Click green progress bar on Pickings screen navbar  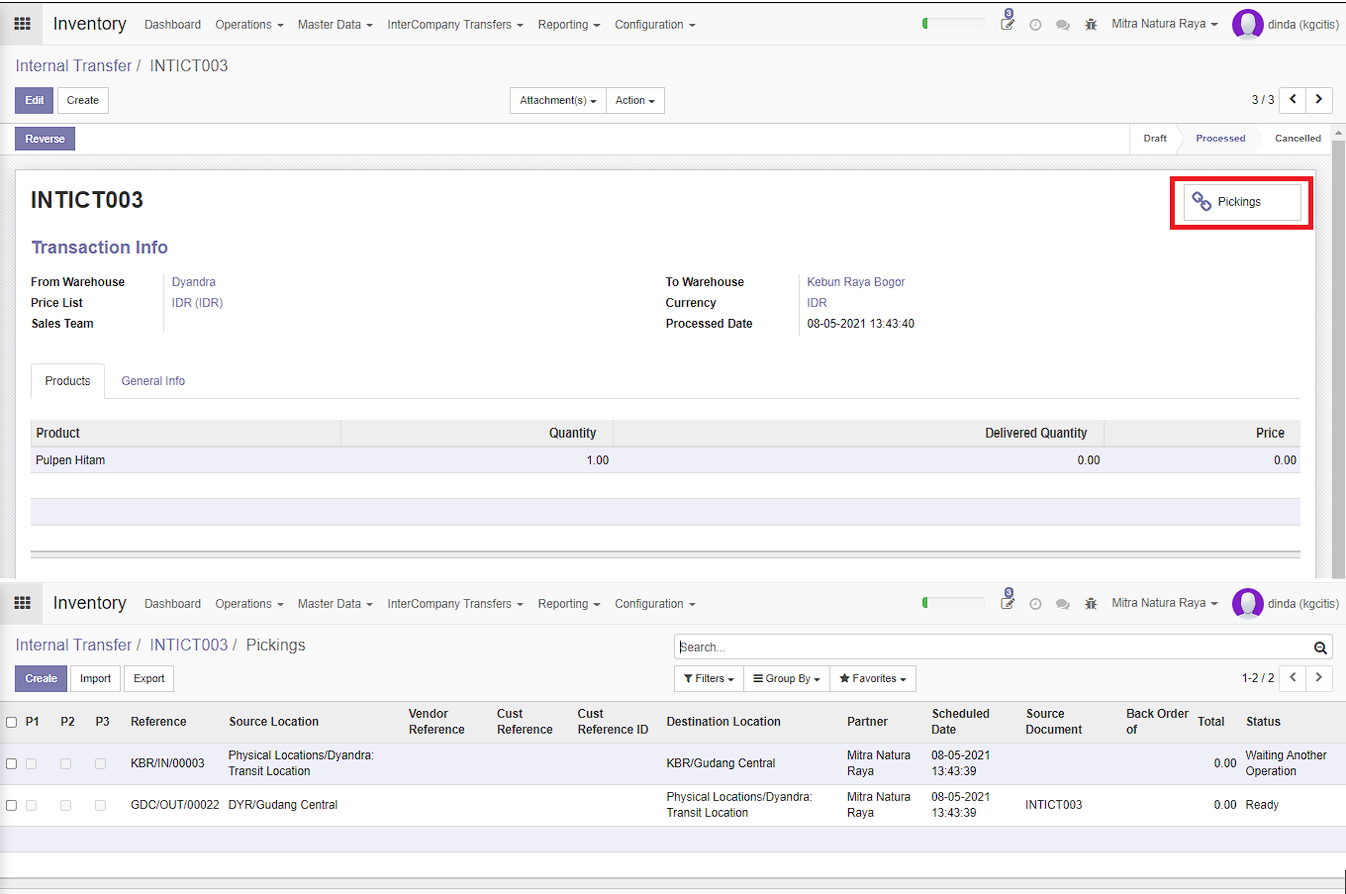pyautogui.click(x=953, y=602)
